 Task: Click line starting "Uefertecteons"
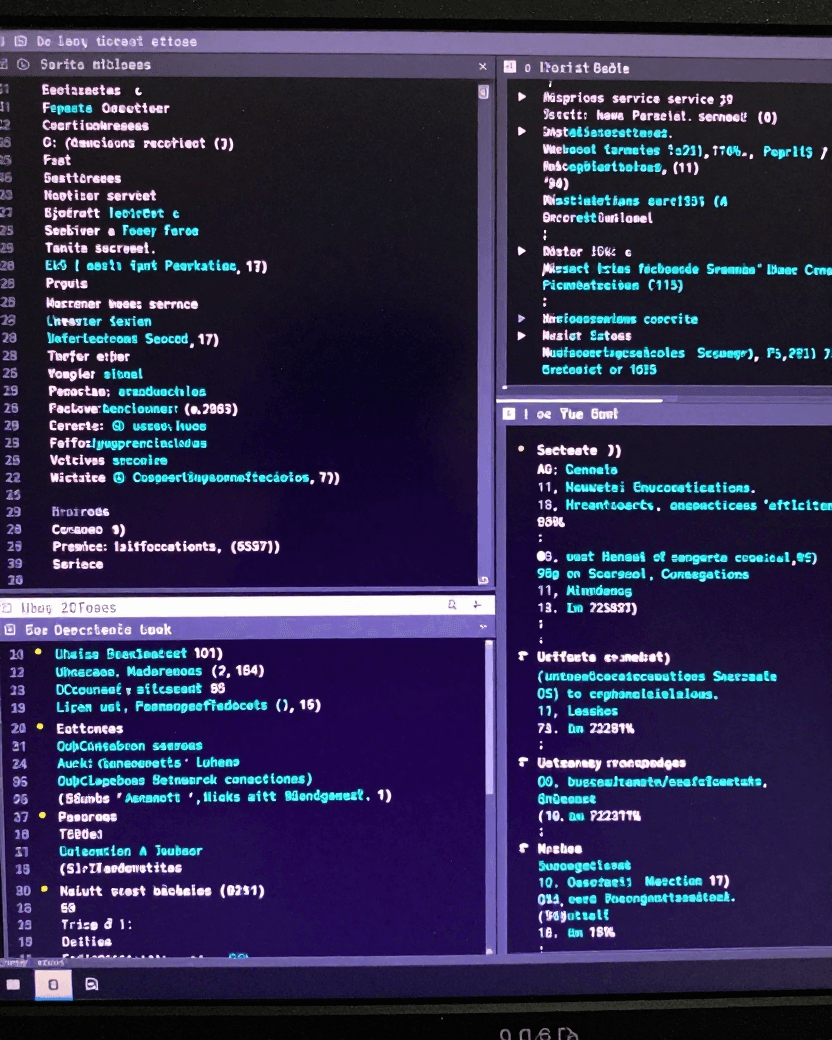pyautogui.click(x=133, y=339)
